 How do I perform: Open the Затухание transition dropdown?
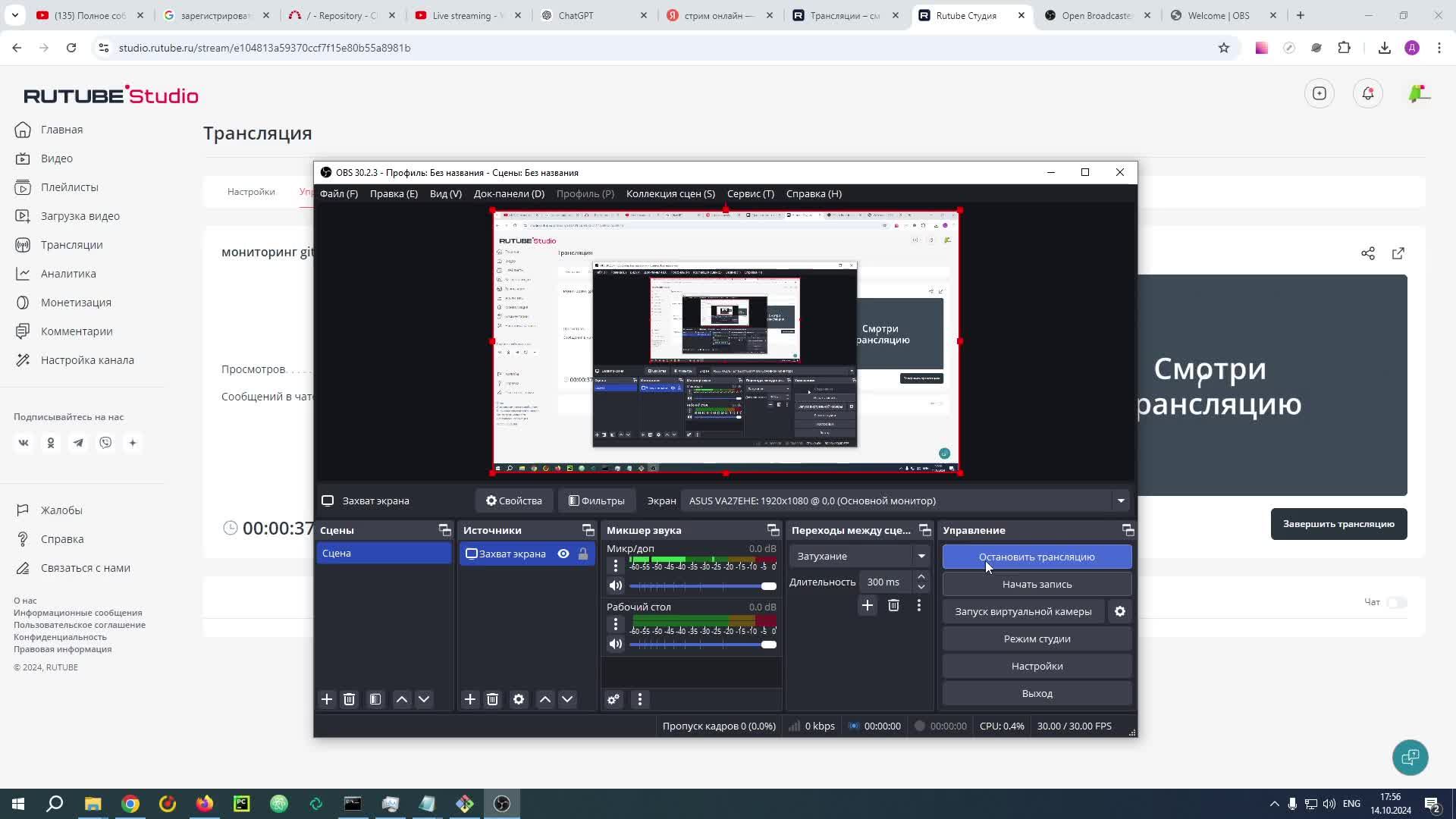pos(921,556)
